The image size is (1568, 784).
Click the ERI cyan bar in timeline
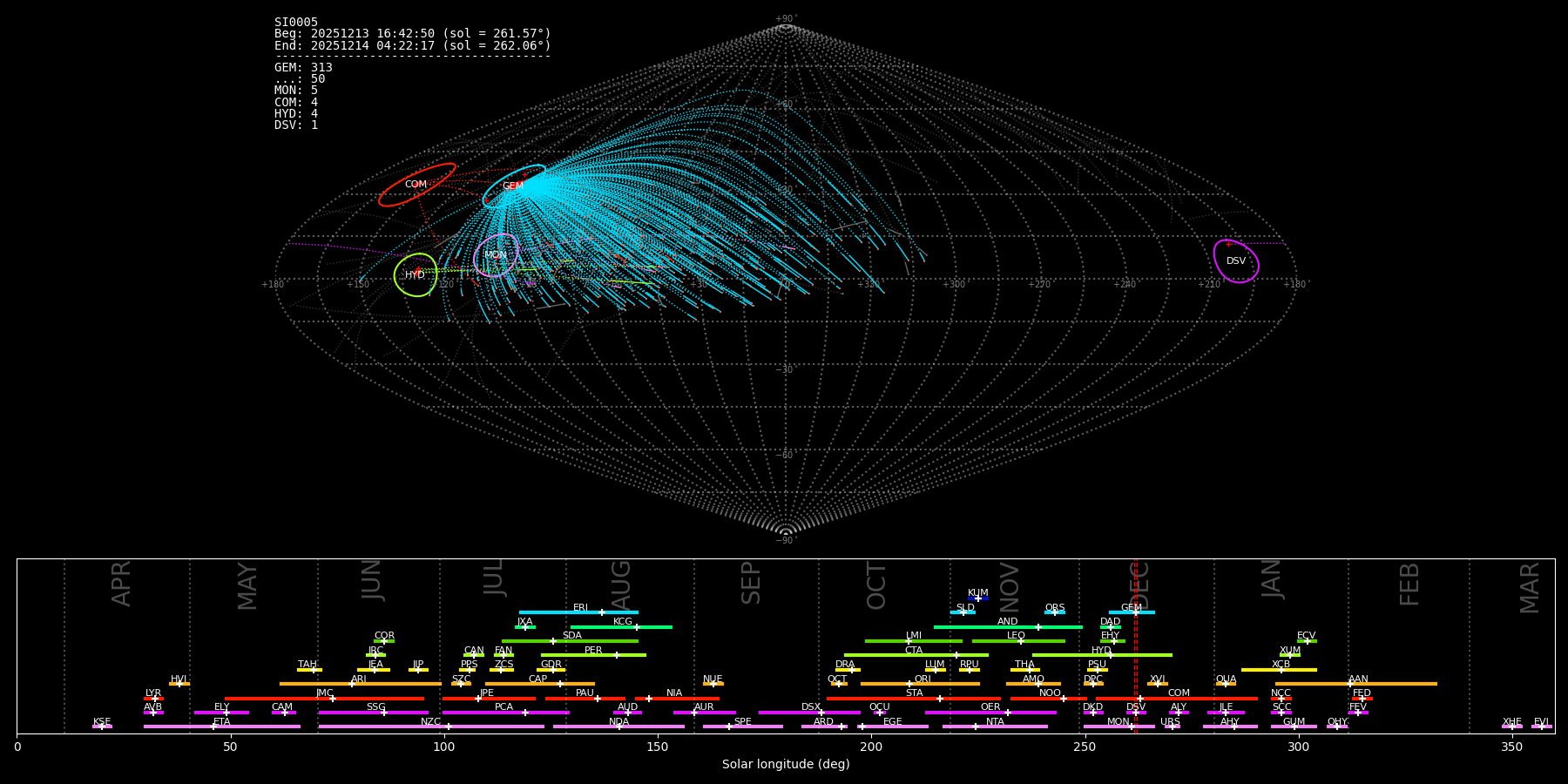[578, 612]
